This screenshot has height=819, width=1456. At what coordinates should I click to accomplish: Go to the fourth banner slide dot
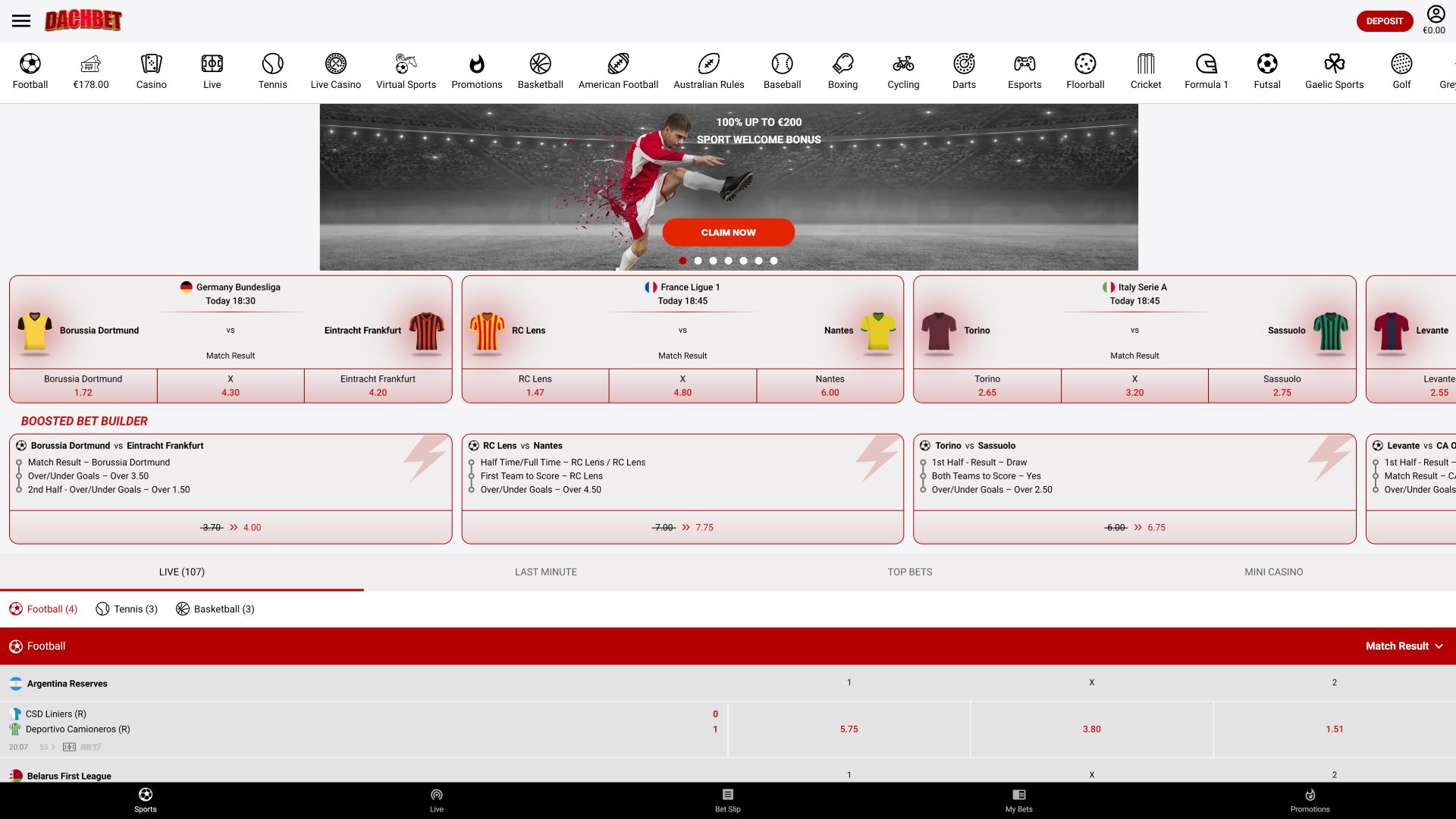[x=728, y=261]
